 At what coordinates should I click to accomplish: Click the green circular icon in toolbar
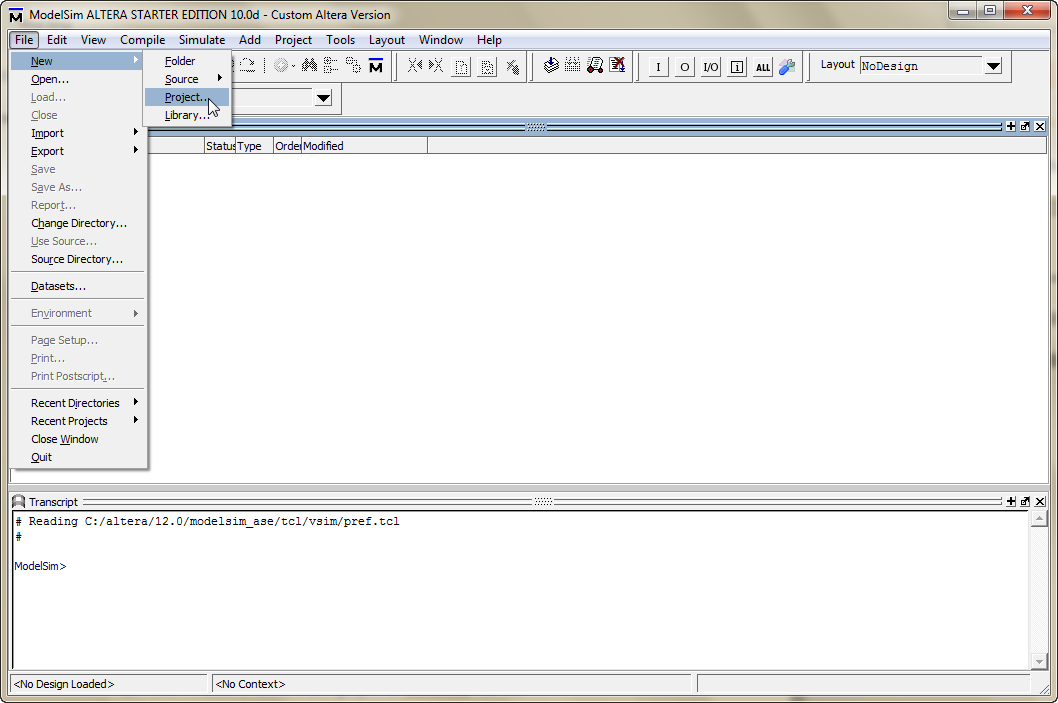tap(281, 65)
